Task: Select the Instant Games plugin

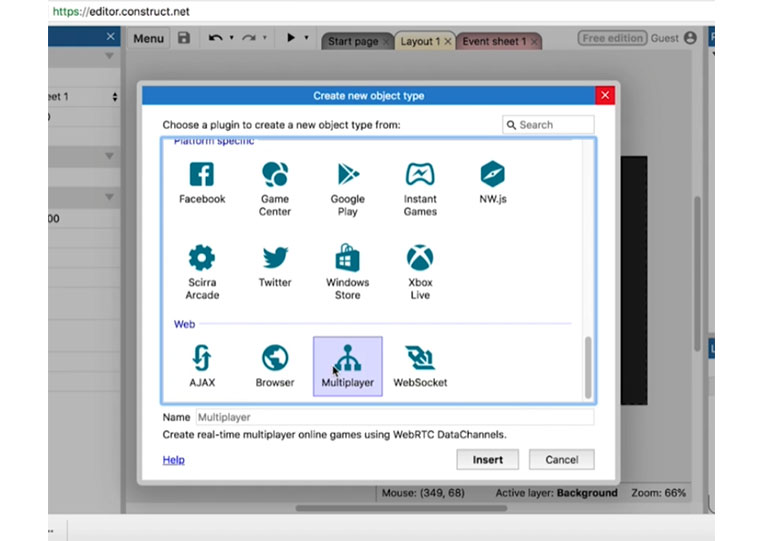Action: [x=420, y=189]
